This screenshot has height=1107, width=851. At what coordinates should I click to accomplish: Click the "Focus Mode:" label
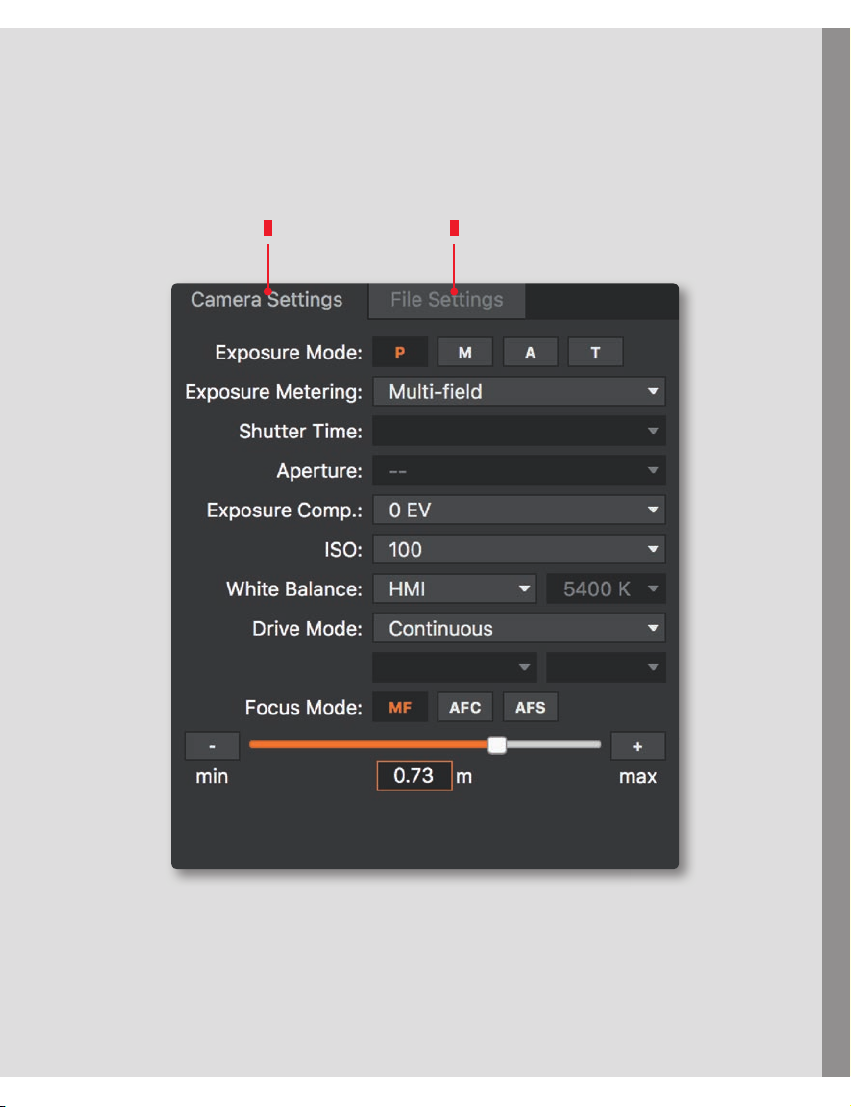click(304, 707)
